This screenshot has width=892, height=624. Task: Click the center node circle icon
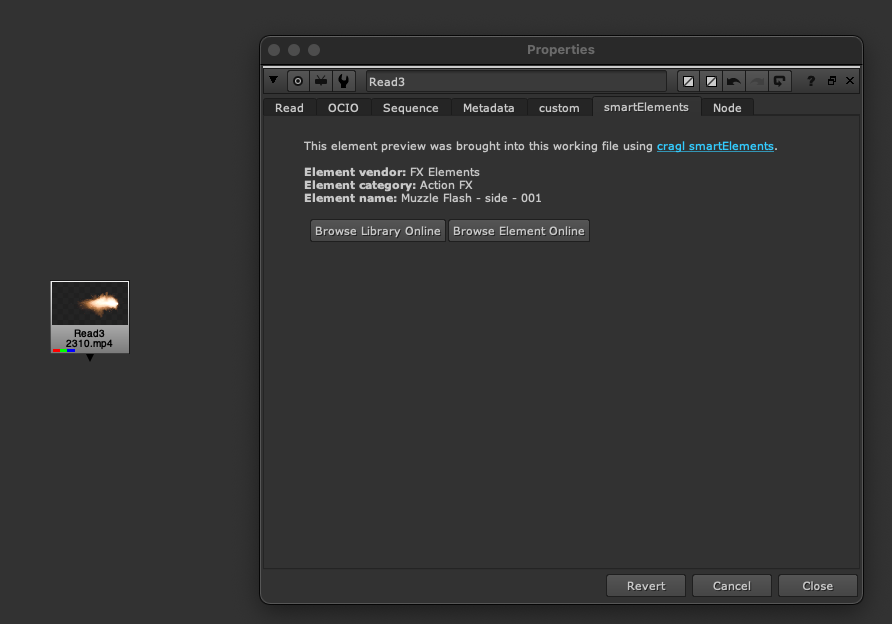[x=297, y=81]
